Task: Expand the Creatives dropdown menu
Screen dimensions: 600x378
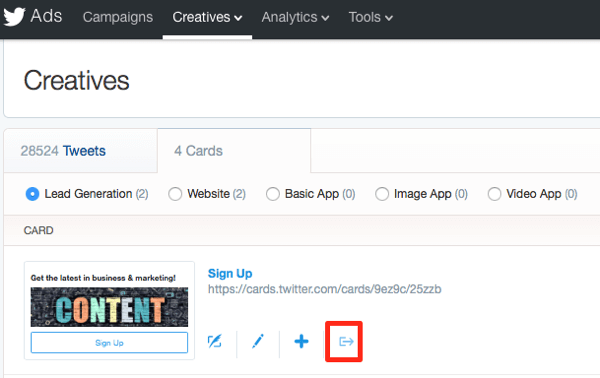Action: point(207,17)
